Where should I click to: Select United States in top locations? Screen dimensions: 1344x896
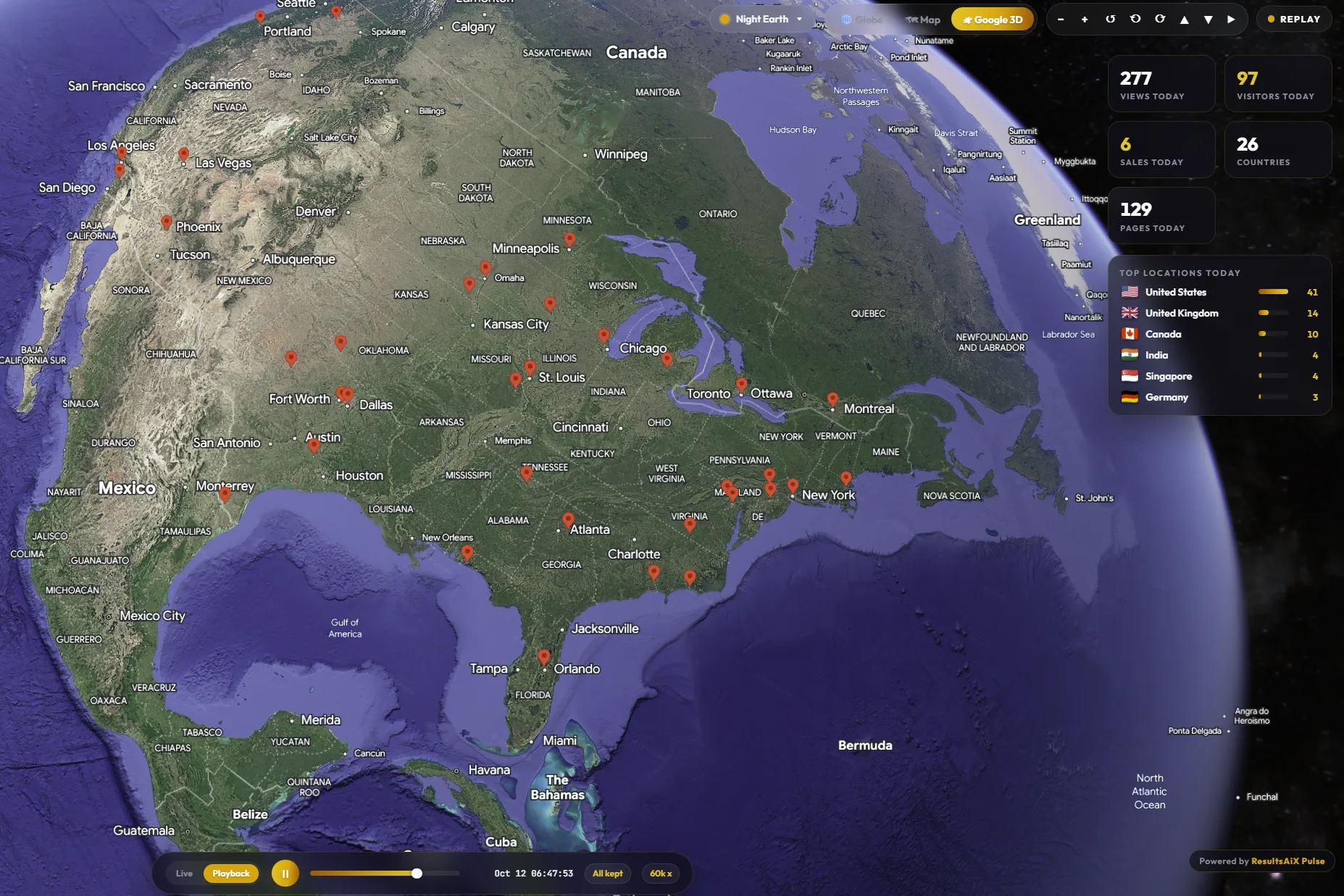[x=1219, y=292]
